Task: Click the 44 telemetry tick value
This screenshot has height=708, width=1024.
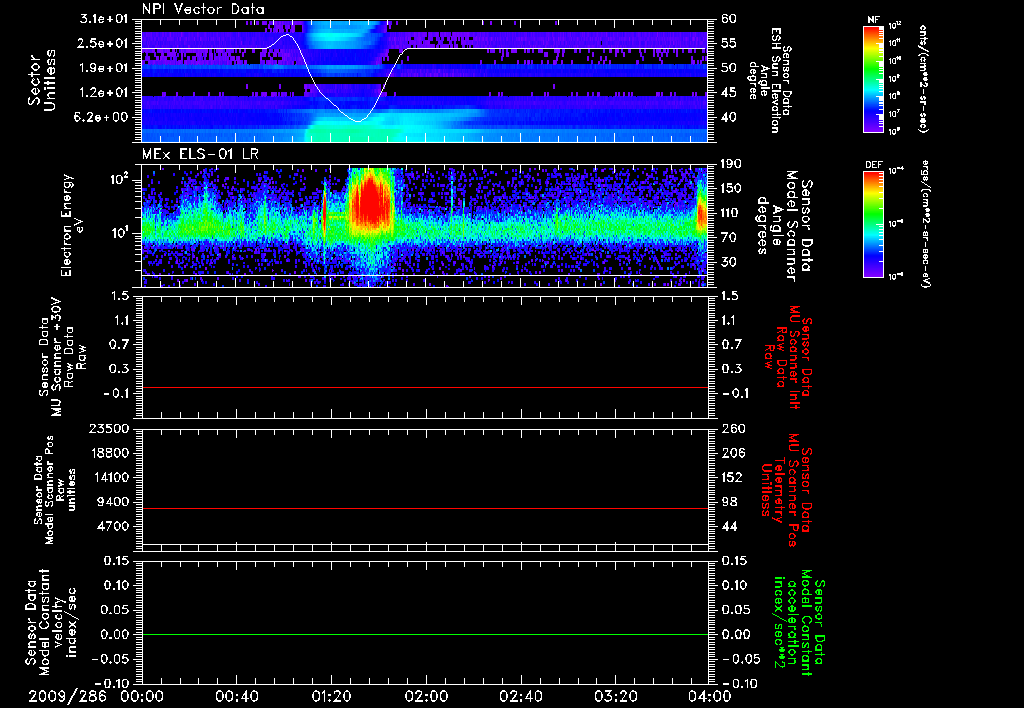Action: pyautogui.click(x=729, y=526)
